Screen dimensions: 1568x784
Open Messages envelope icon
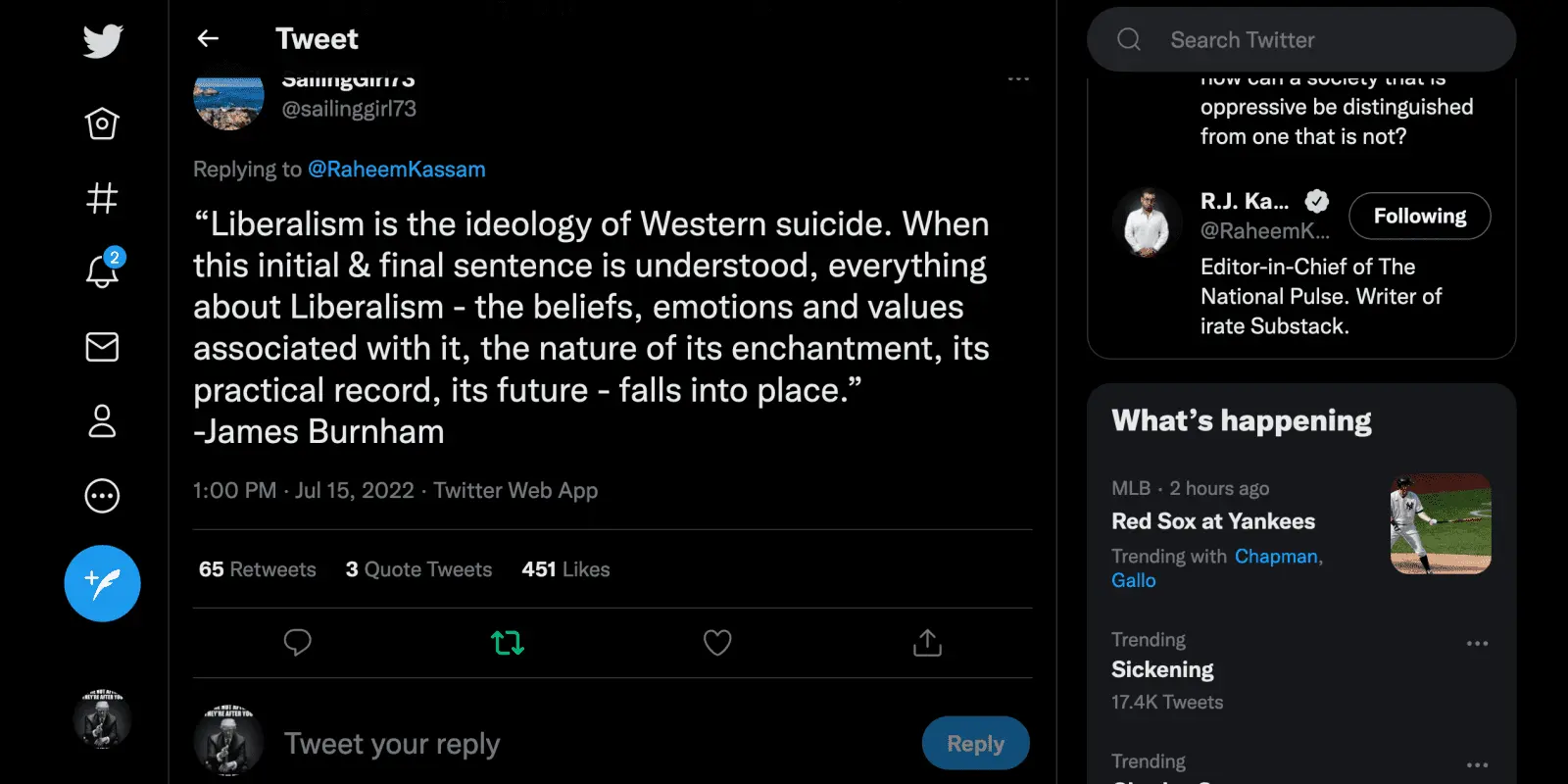(x=102, y=347)
